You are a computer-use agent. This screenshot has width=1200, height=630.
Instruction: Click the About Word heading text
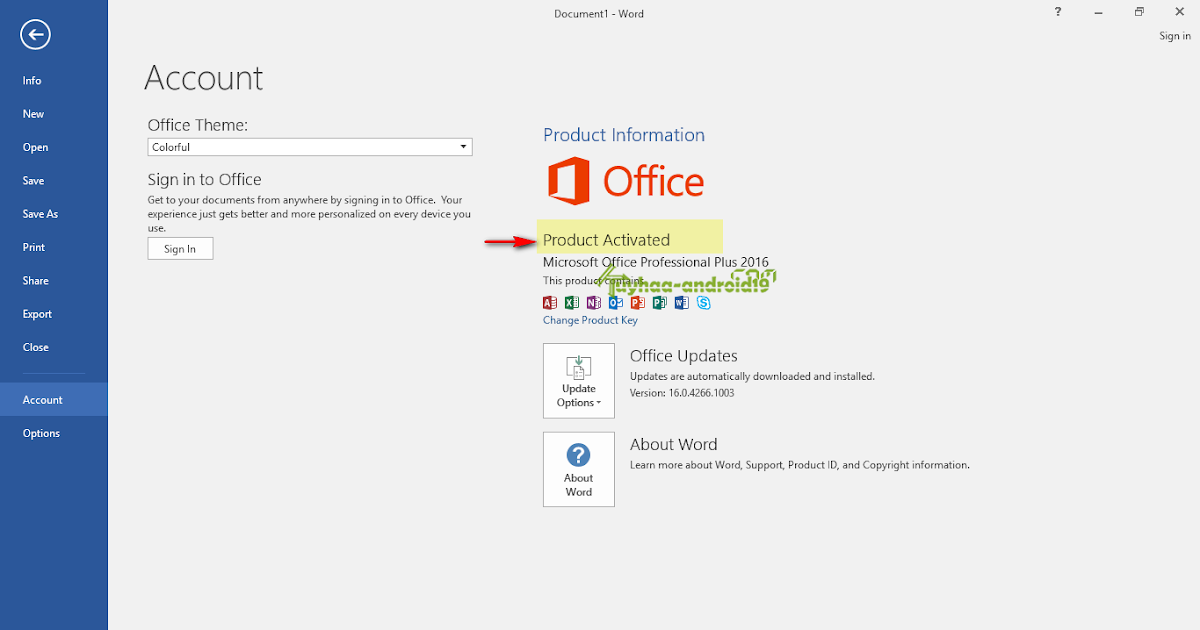[674, 444]
